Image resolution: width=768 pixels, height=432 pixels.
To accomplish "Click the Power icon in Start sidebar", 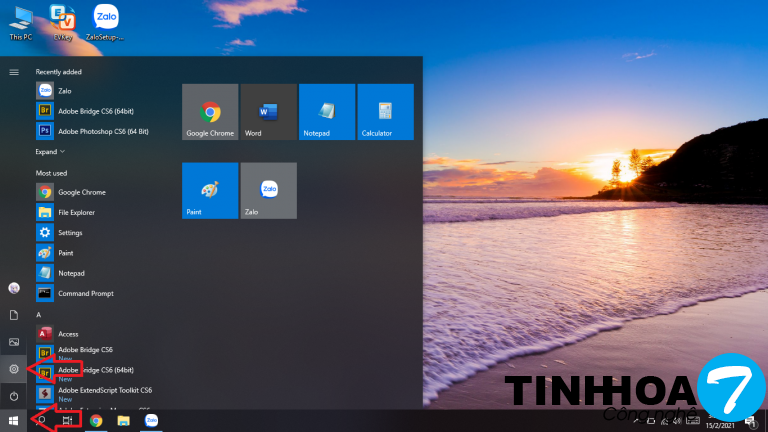I will tap(14, 396).
